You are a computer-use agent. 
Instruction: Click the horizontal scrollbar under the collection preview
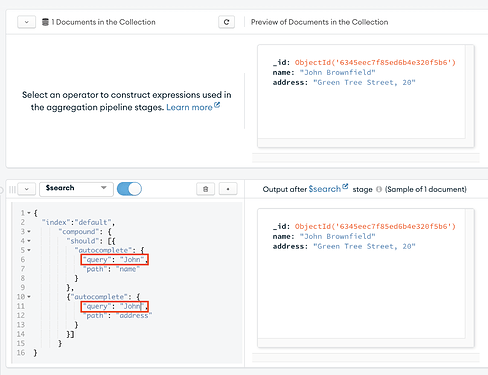coord(366,158)
